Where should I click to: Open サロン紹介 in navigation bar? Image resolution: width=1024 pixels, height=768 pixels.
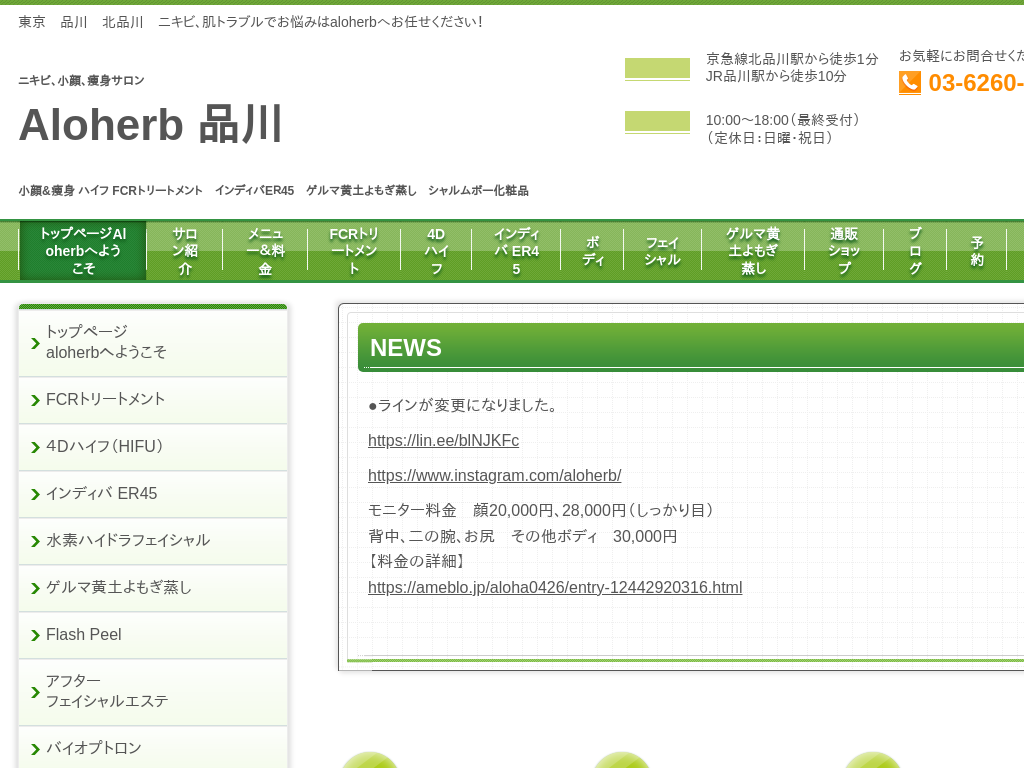185,251
